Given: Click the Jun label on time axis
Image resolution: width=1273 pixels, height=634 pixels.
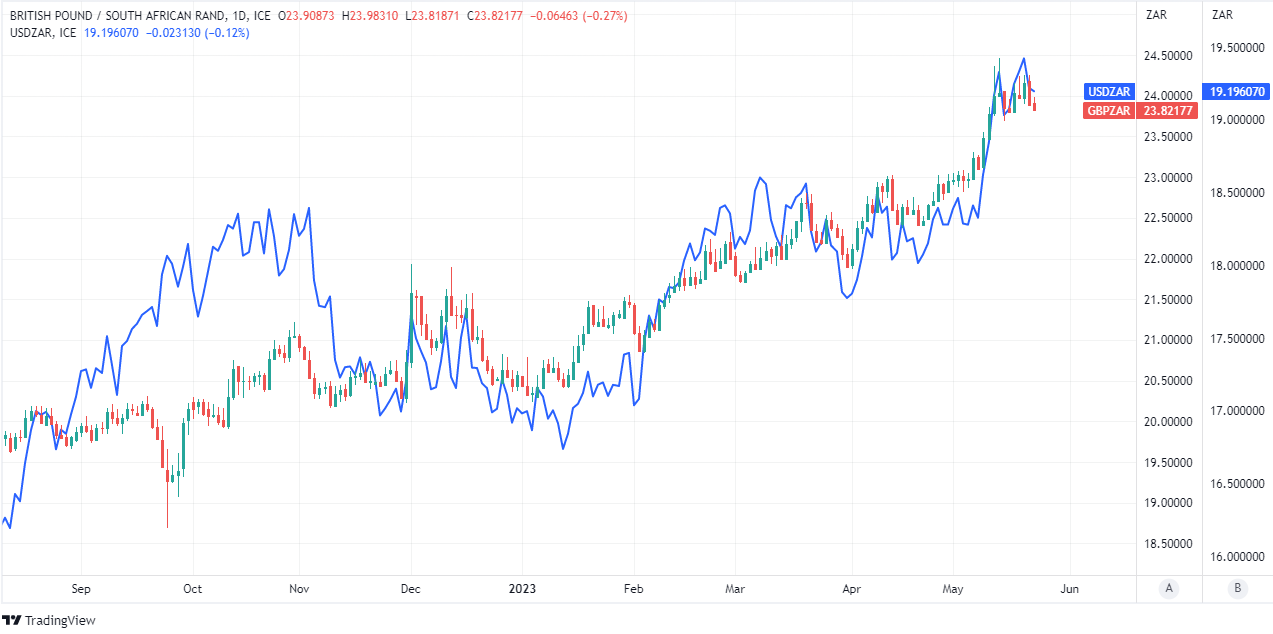Looking at the screenshot, I should [x=1069, y=588].
